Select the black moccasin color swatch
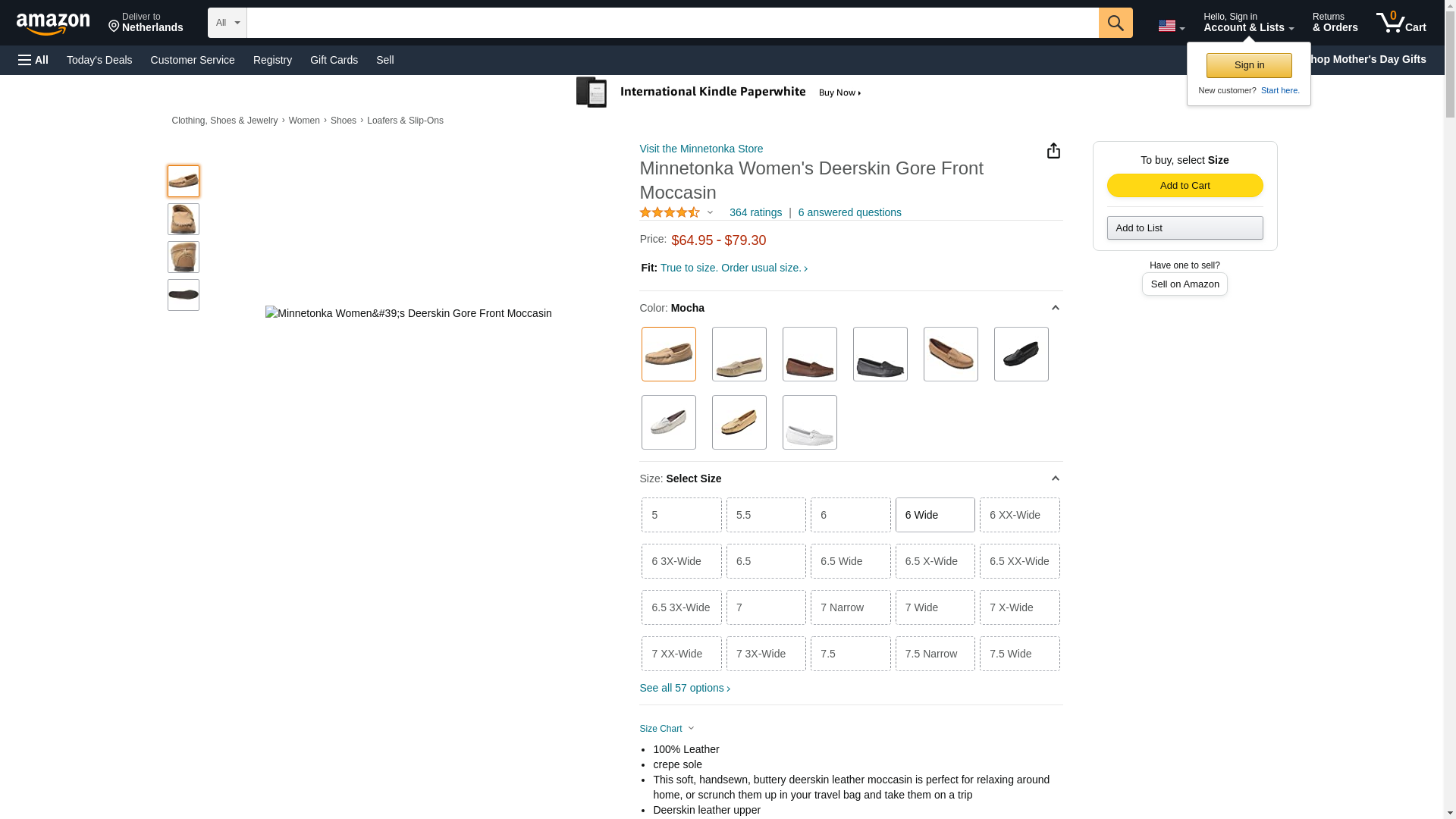 1021,354
